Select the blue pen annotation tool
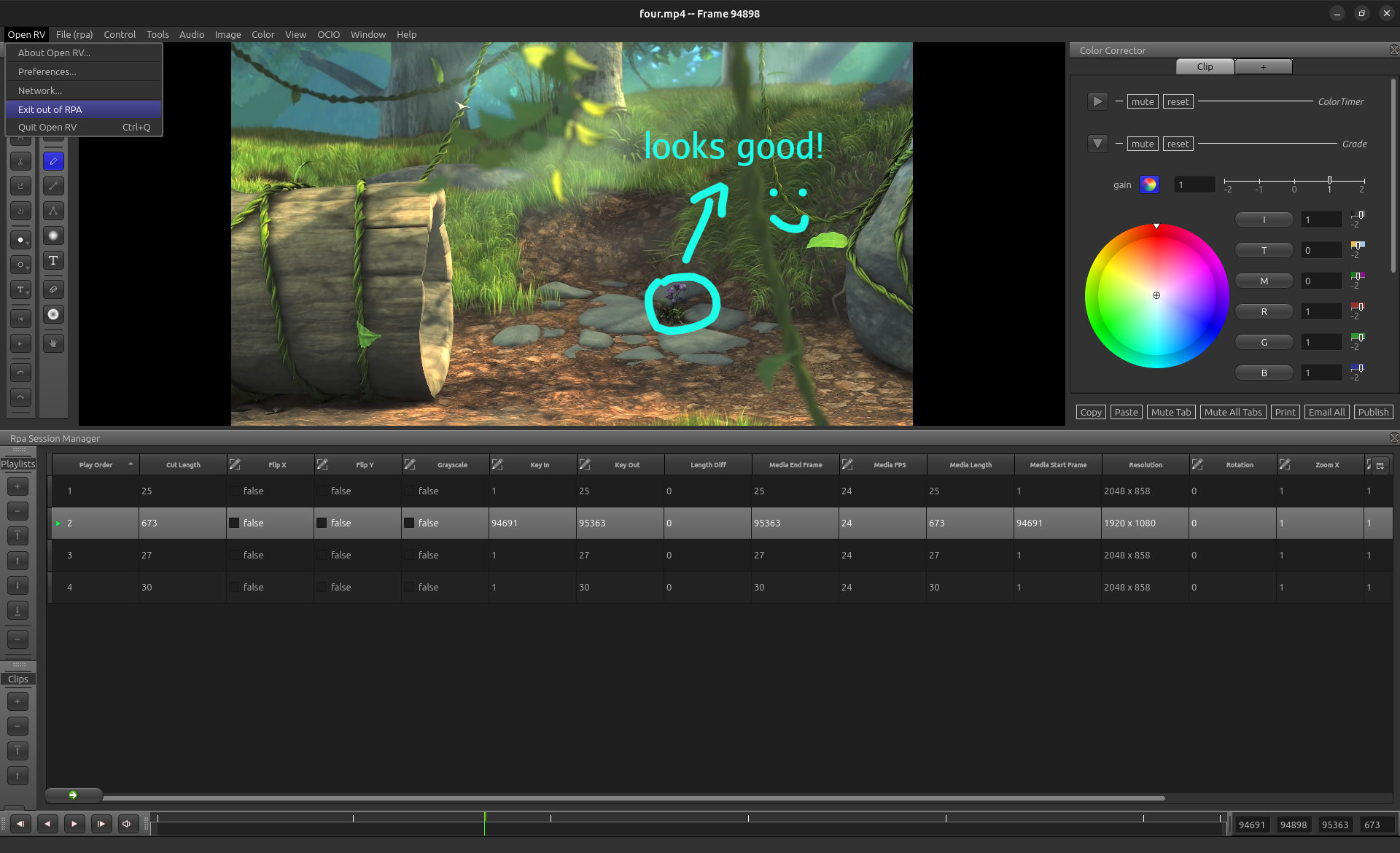The image size is (1400, 853). (53, 161)
